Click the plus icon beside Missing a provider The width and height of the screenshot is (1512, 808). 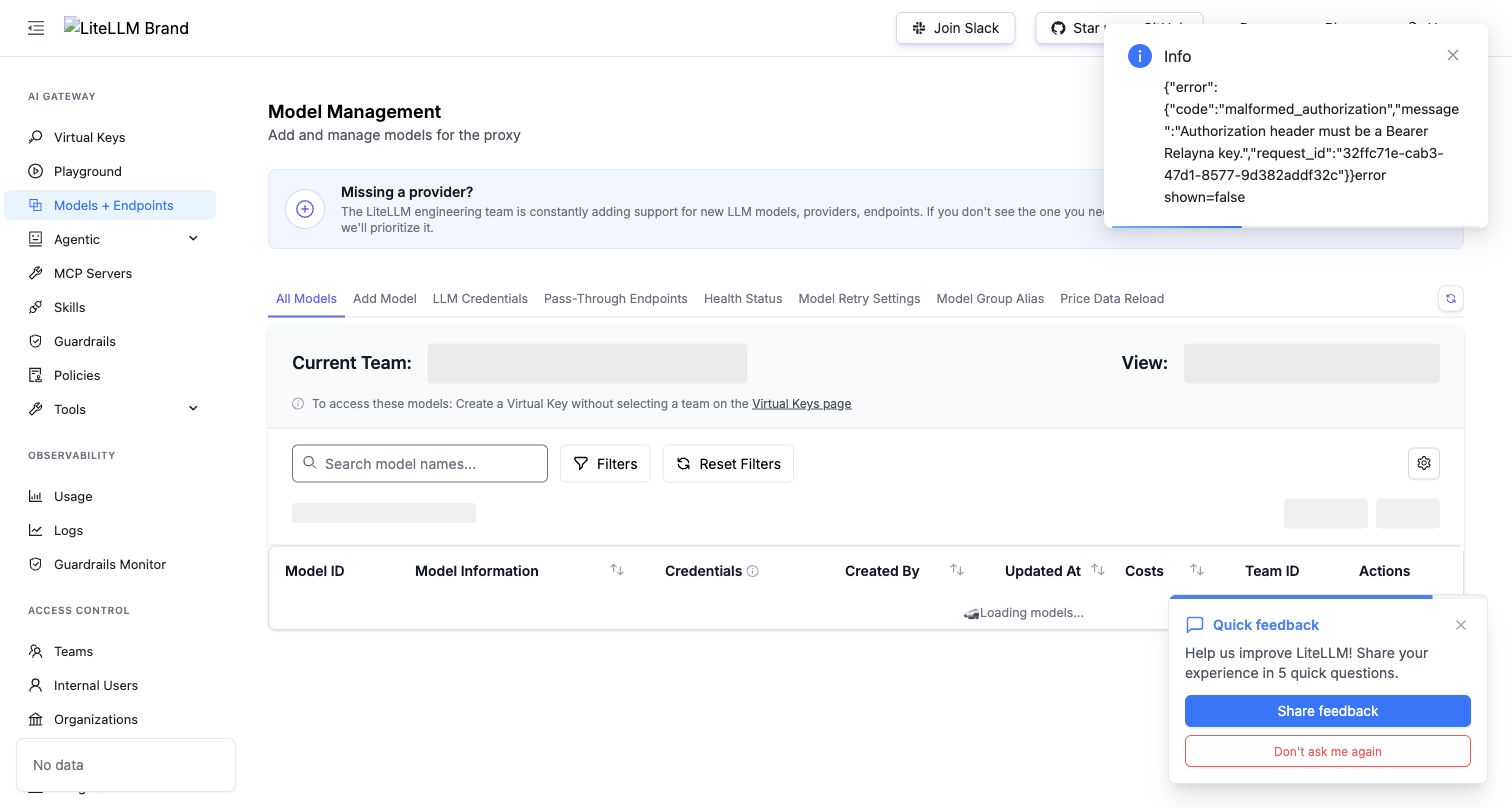point(305,209)
